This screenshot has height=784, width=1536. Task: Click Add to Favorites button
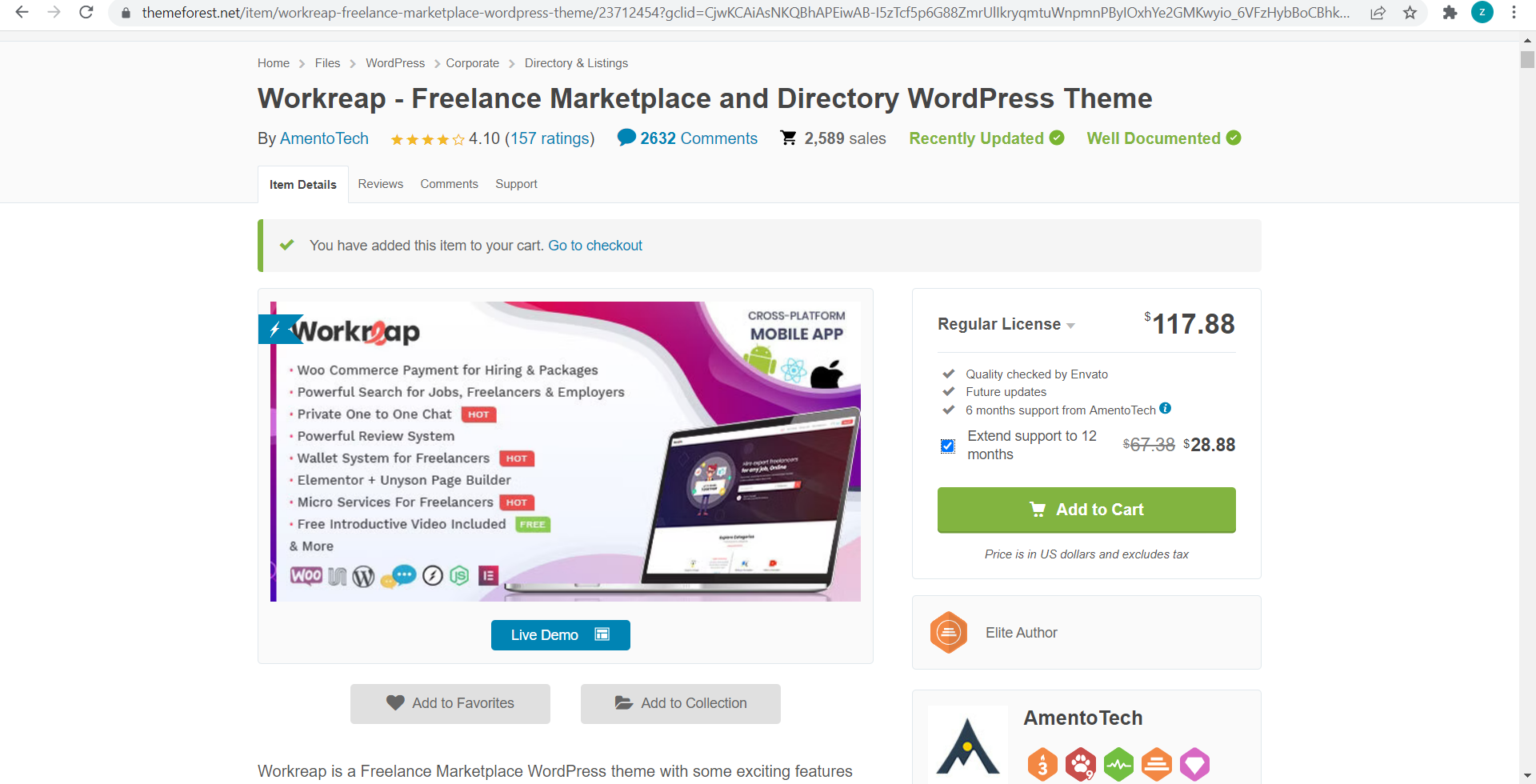pyautogui.click(x=450, y=703)
